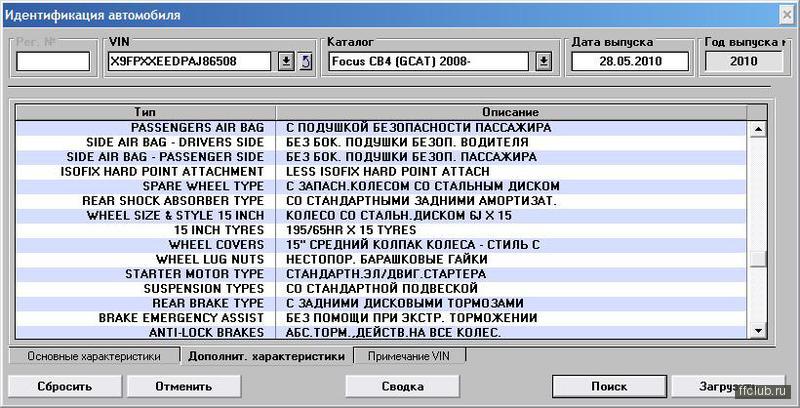Click the table scrollbar down arrow
This screenshot has width=800, height=408.
(758, 330)
